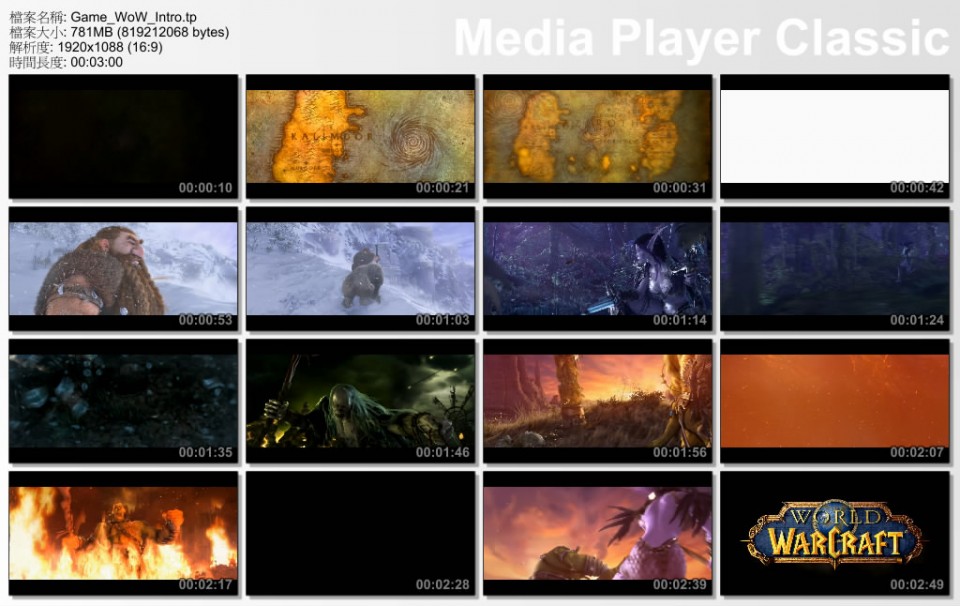This screenshot has width=960, height=606.
Task: Select the world map thumbnail at 00:00:31
Action: (x=598, y=137)
